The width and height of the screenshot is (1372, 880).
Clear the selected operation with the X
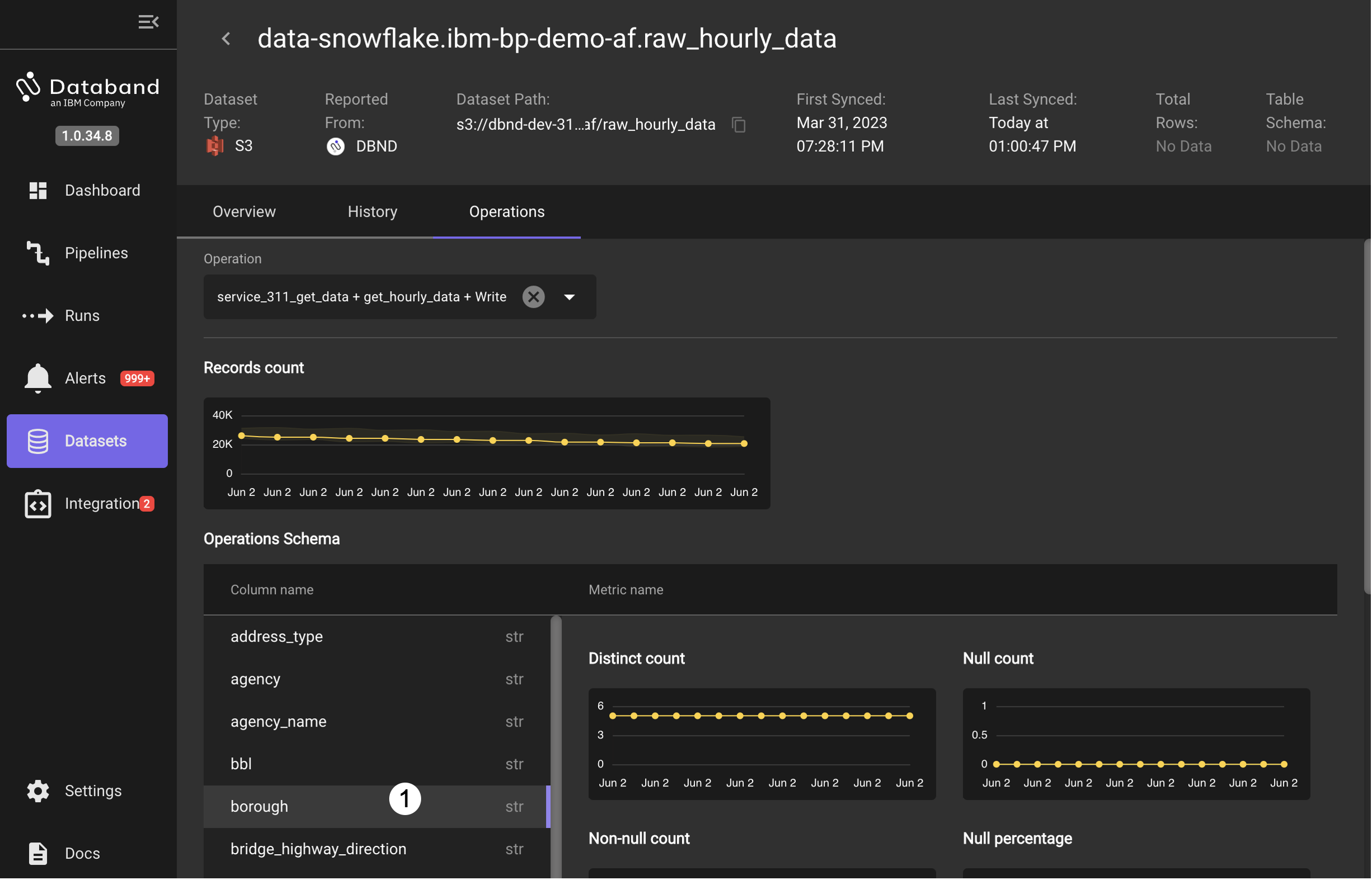tap(533, 297)
